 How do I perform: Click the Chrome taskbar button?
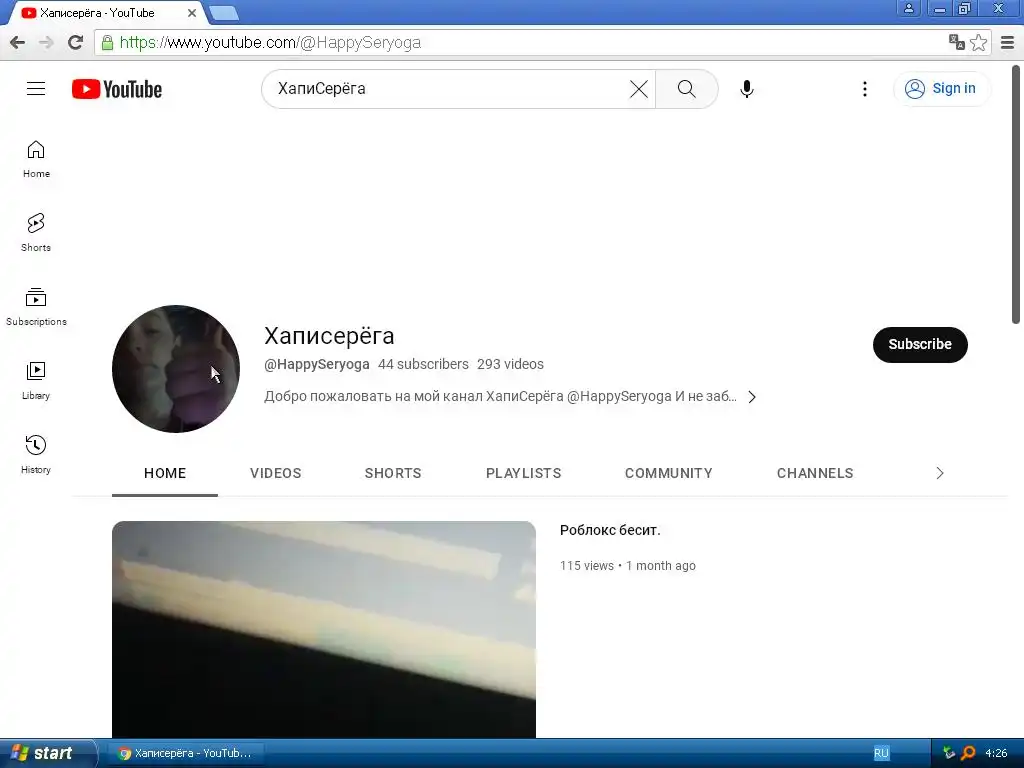pos(187,753)
